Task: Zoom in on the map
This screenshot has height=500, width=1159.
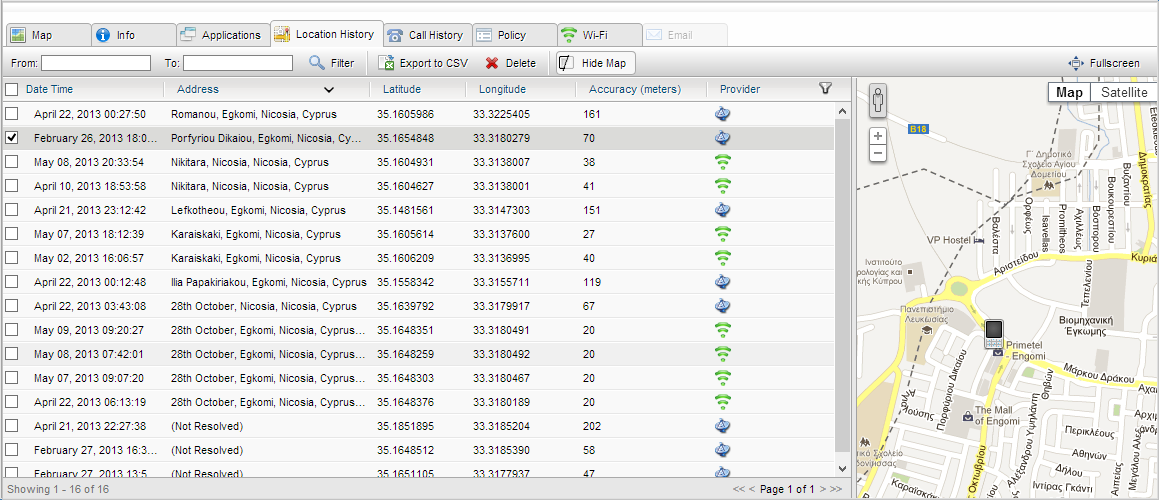Action: coord(878,136)
